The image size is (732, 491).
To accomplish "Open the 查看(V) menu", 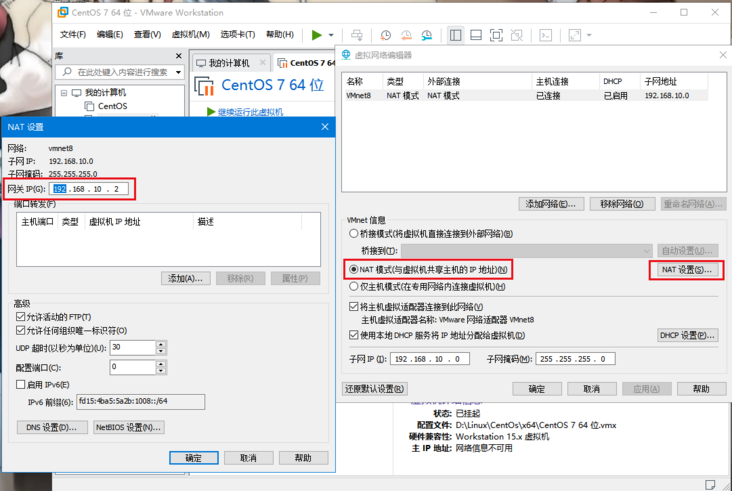I will [x=147, y=35].
